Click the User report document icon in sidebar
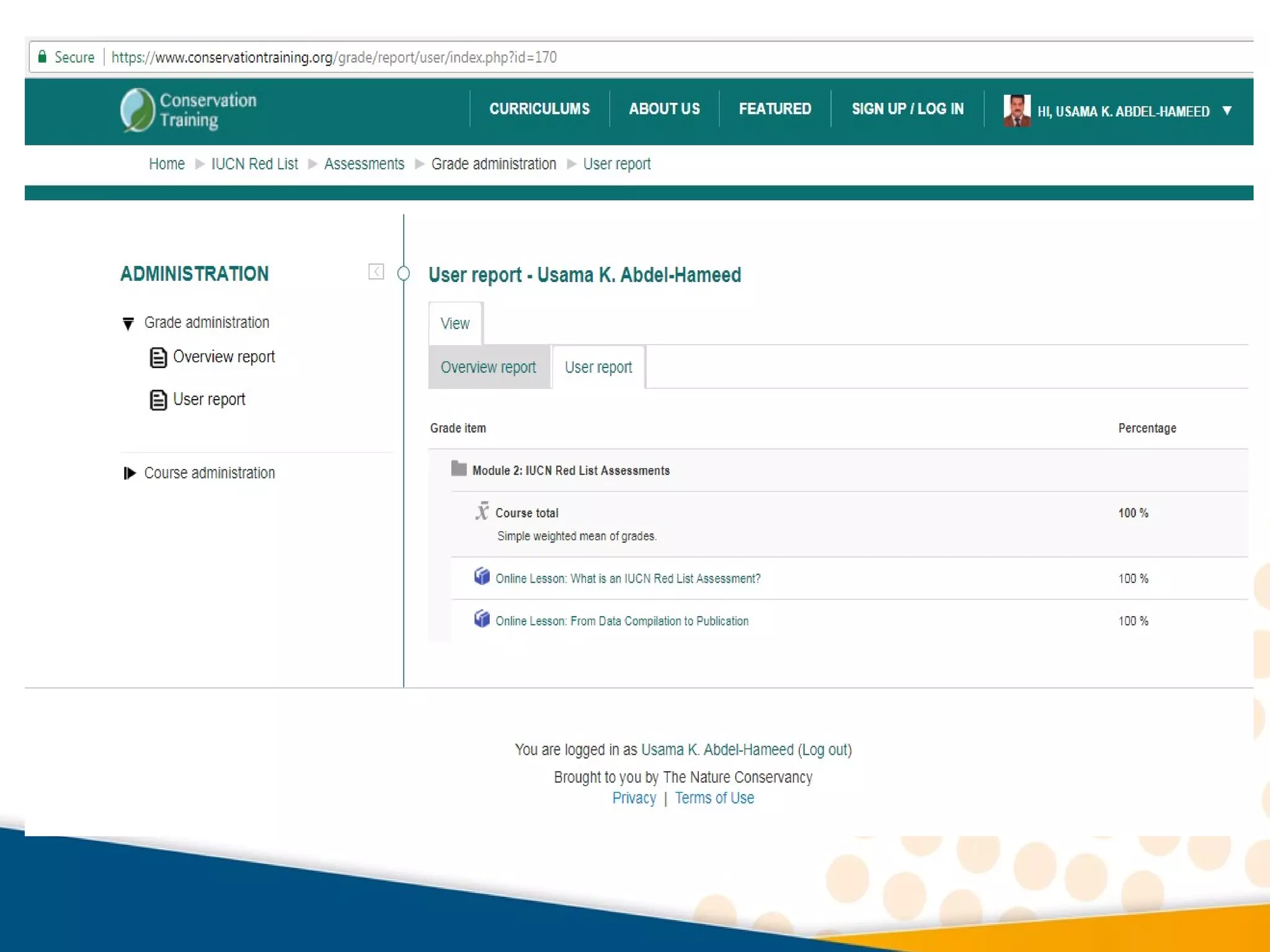Image resolution: width=1270 pixels, height=952 pixels. (x=158, y=400)
